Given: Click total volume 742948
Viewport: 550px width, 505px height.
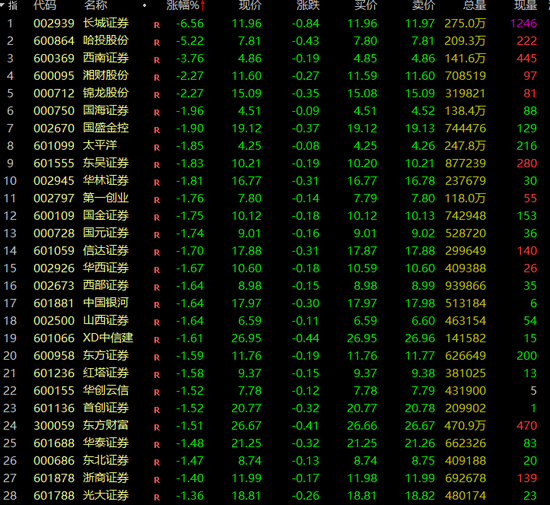Looking at the screenshot, I should [x=465, y=216].
